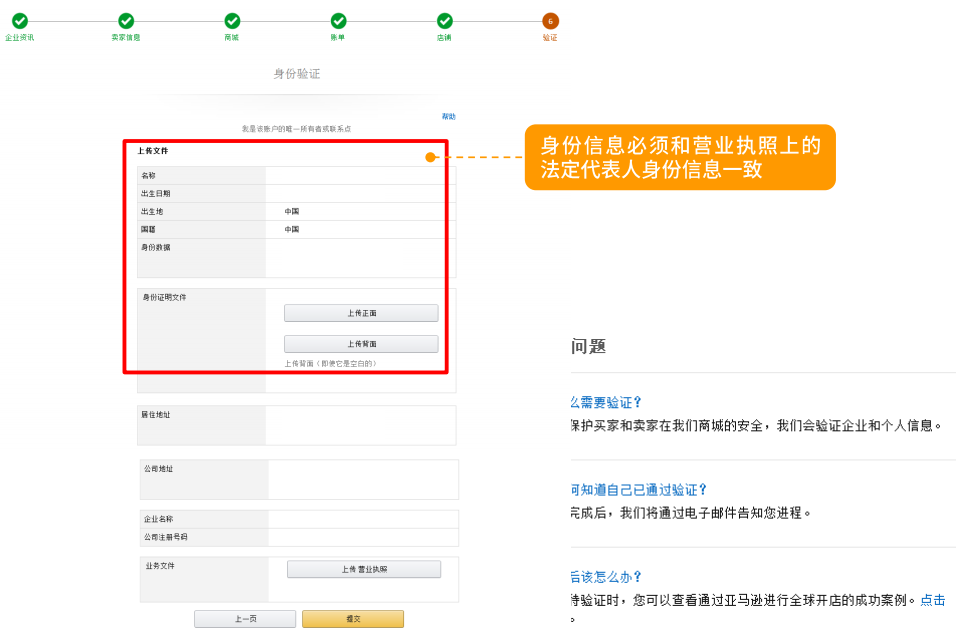Click the 上传背面 upload button
The image size is (964, 641).
[361, 344]
